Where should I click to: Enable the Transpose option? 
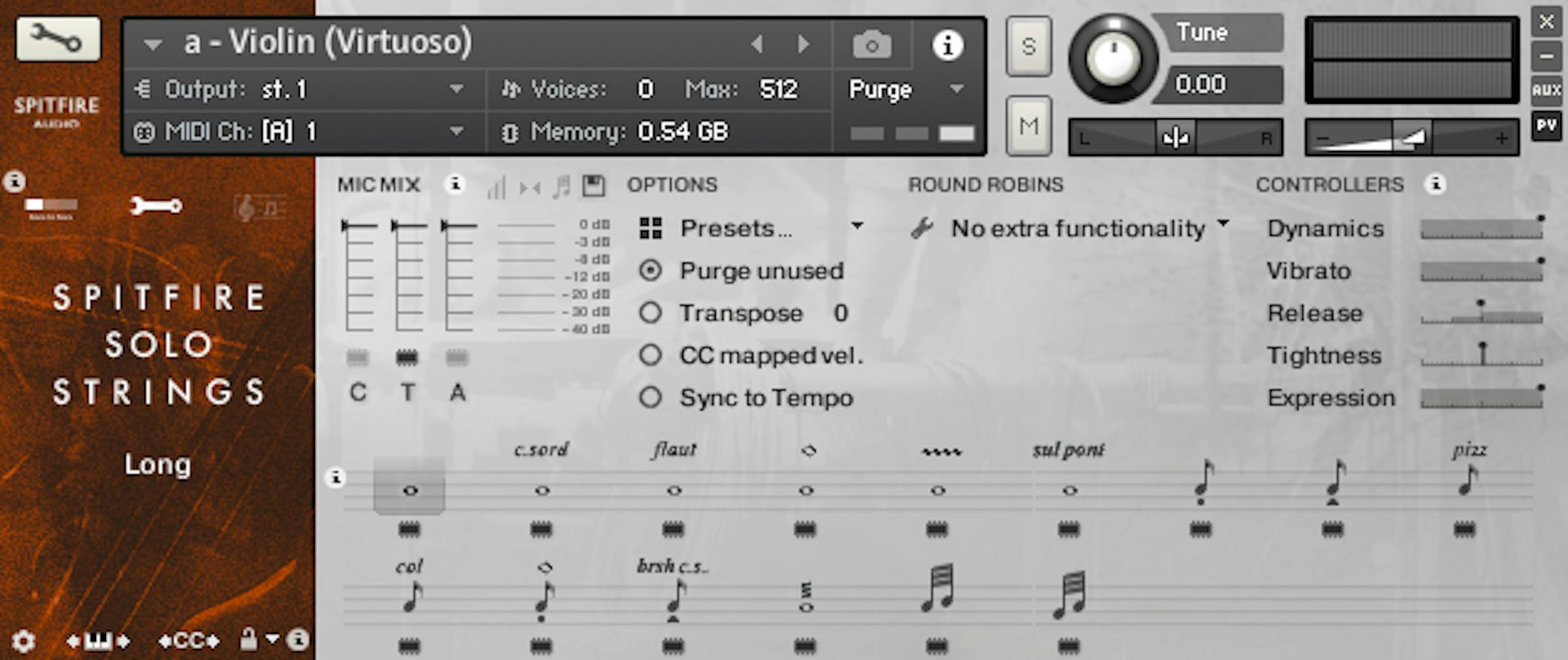651,313
